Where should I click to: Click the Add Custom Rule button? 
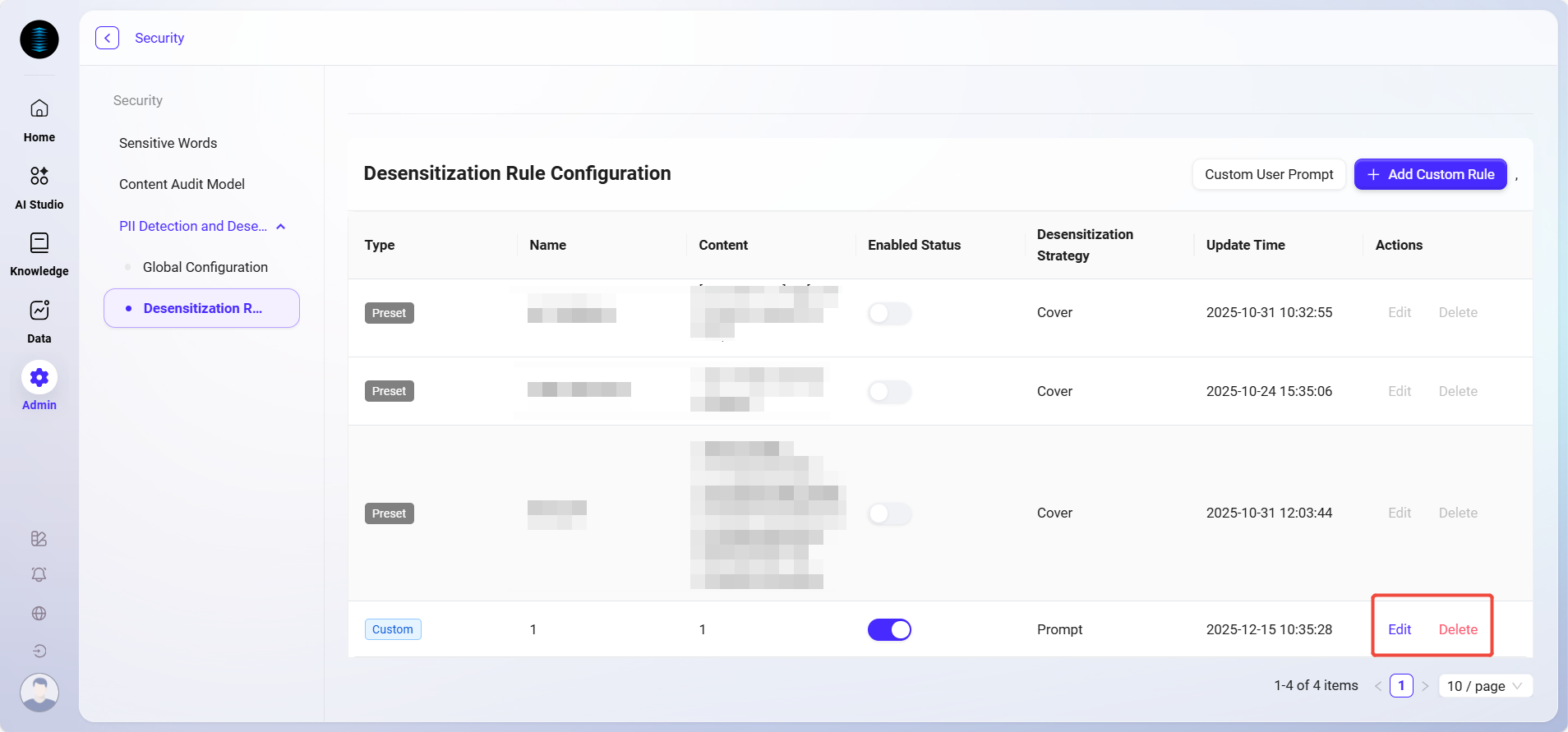click(1430, 174)
